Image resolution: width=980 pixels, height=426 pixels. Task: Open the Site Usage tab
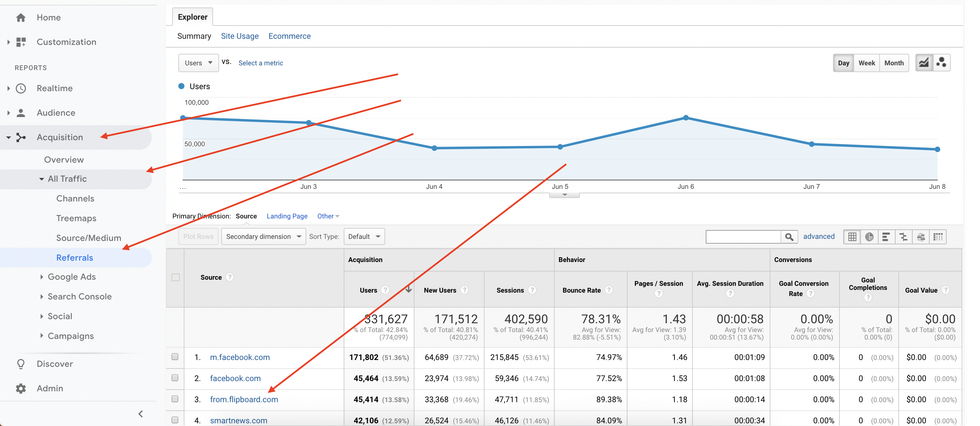coord(239,36)
